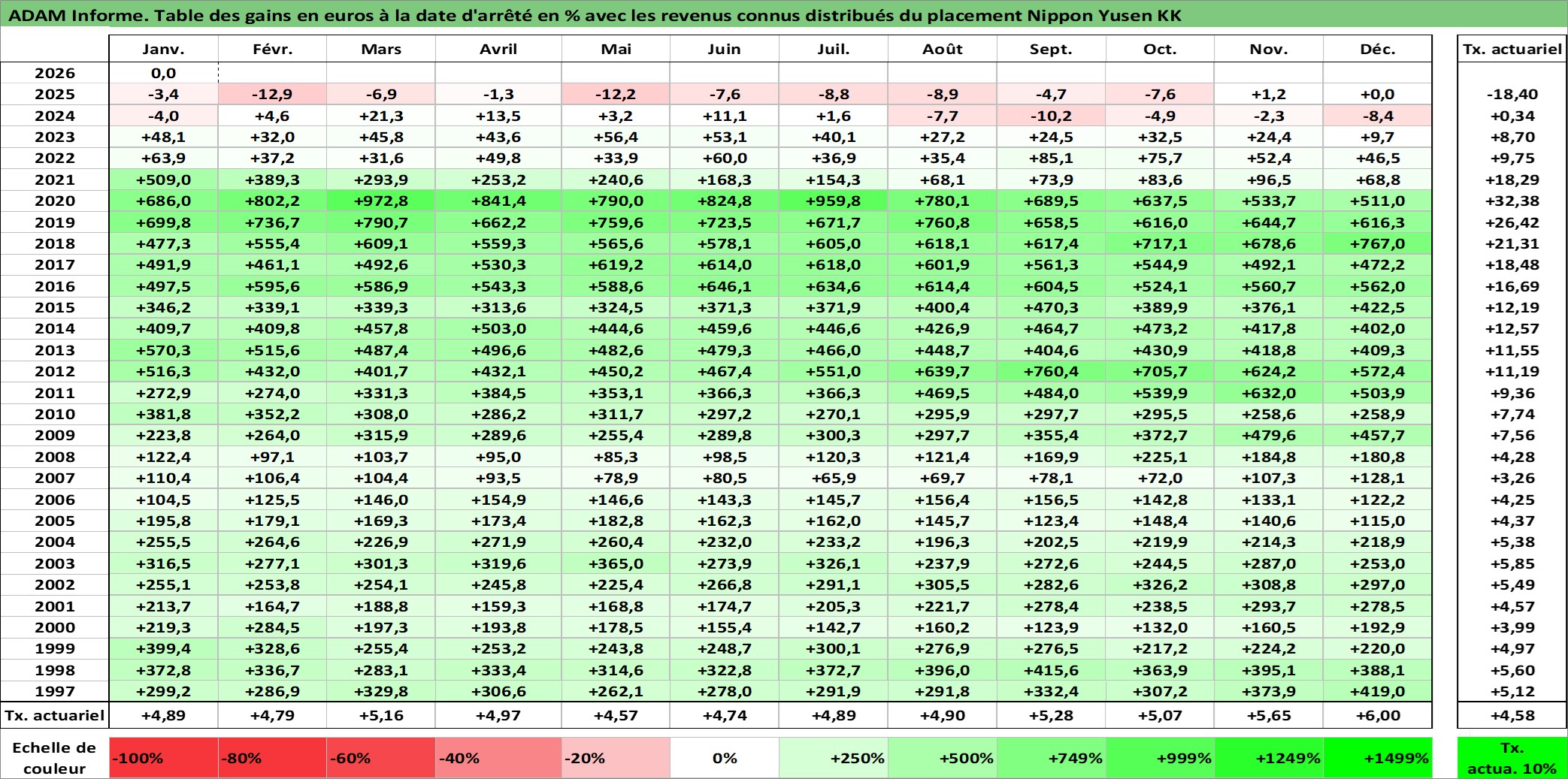The height and width of the screenshot is (779, 1568).
Task: Select the +509,0 cell for Janv. 2021
Action: click(x=164, y=180)
